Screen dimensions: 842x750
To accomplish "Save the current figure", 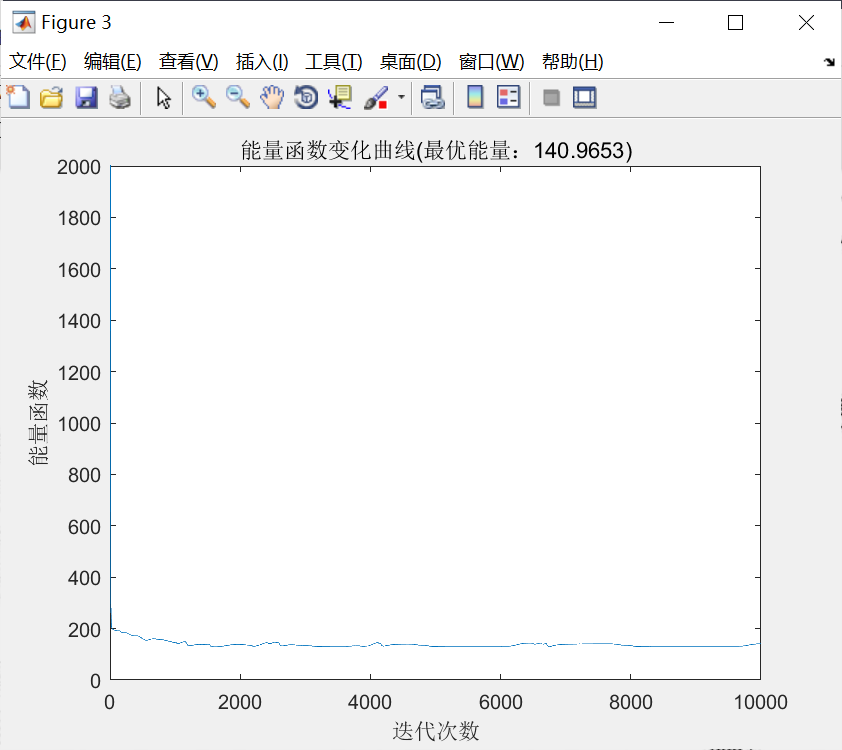I will [84, 97].
